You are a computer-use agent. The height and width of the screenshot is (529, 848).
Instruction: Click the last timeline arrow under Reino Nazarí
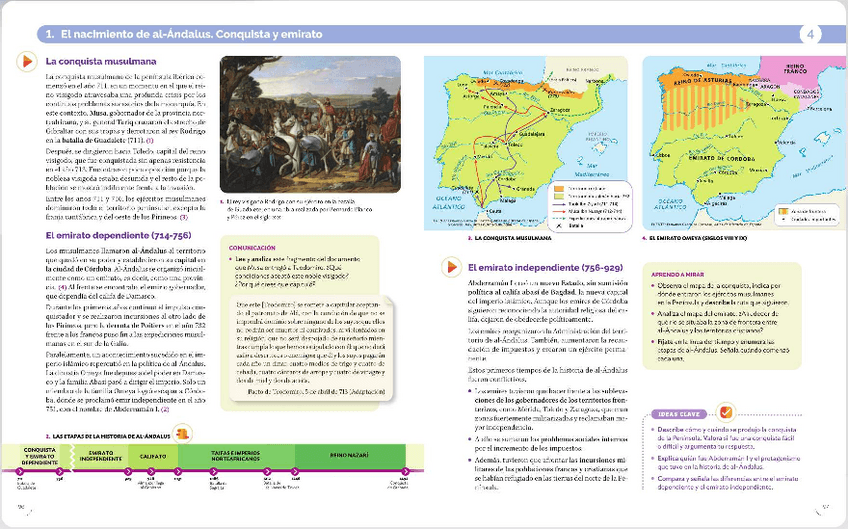pyautogui.click(x=405, y=471)
